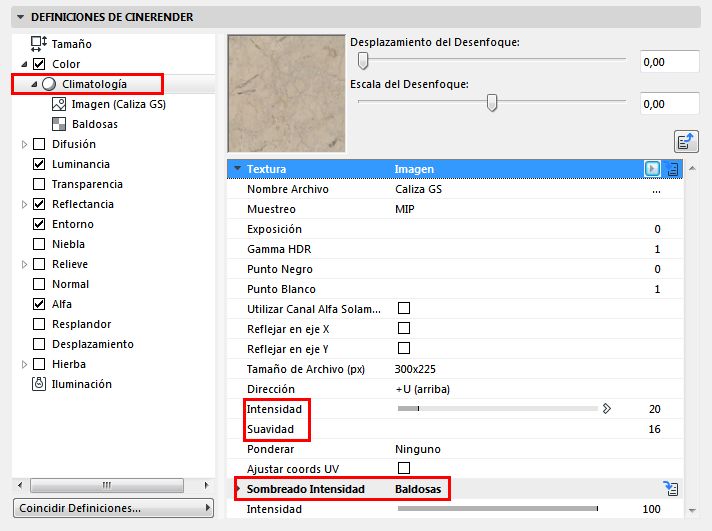Viewport: 712px width, 531px height.
Task: Select the Baldosas tree row
Action: coord(114,124)
